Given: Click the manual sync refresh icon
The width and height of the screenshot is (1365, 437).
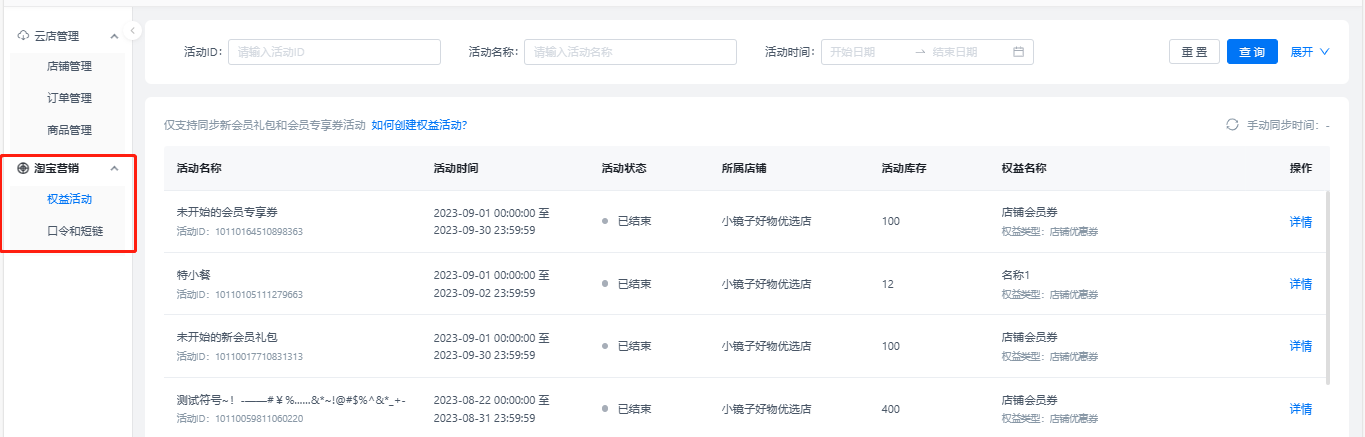Looking at the screenshot, I should point(1232,125).
